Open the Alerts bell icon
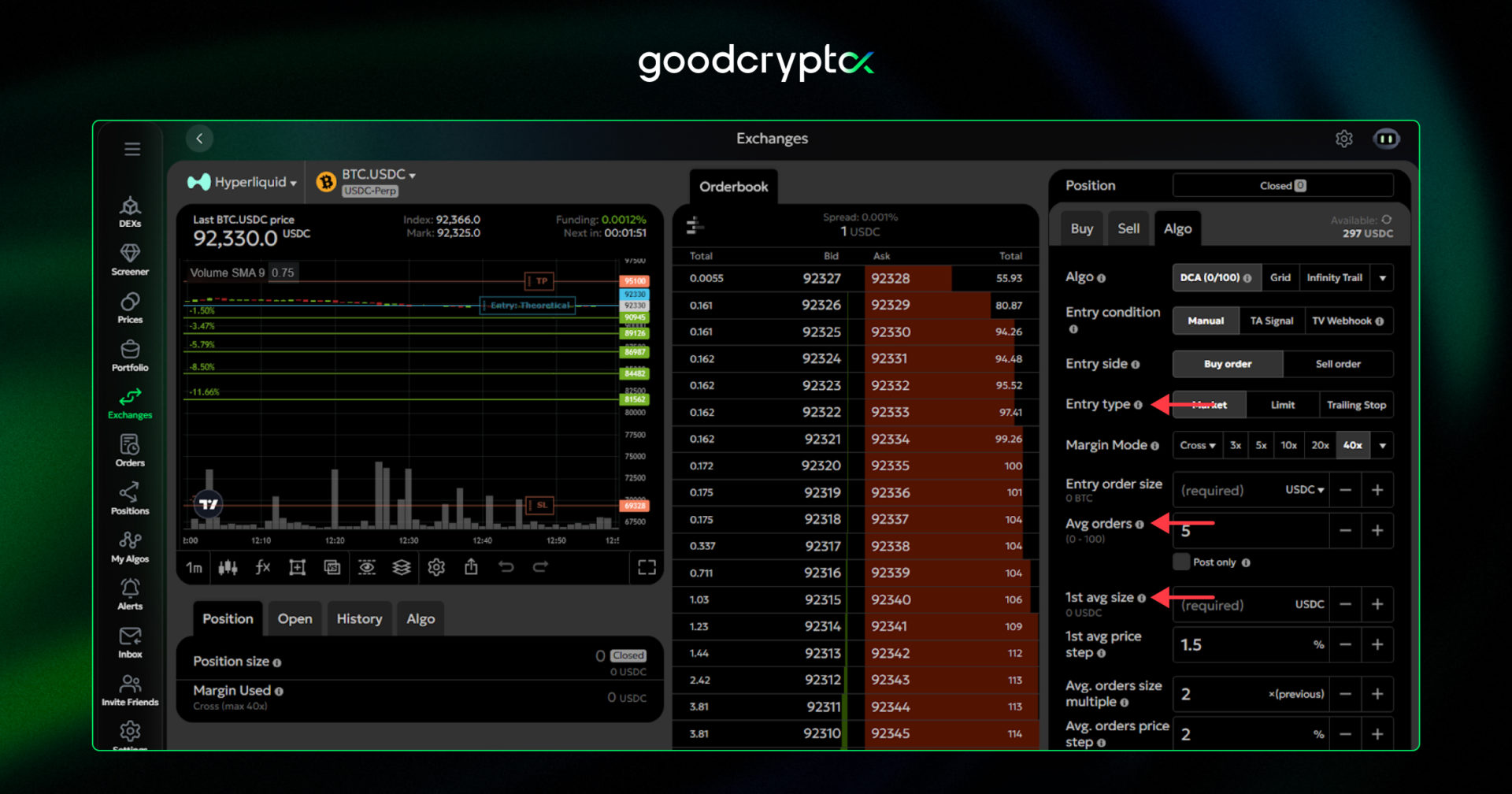Viewport: 1512px width, 794px height. pos(130,594)
